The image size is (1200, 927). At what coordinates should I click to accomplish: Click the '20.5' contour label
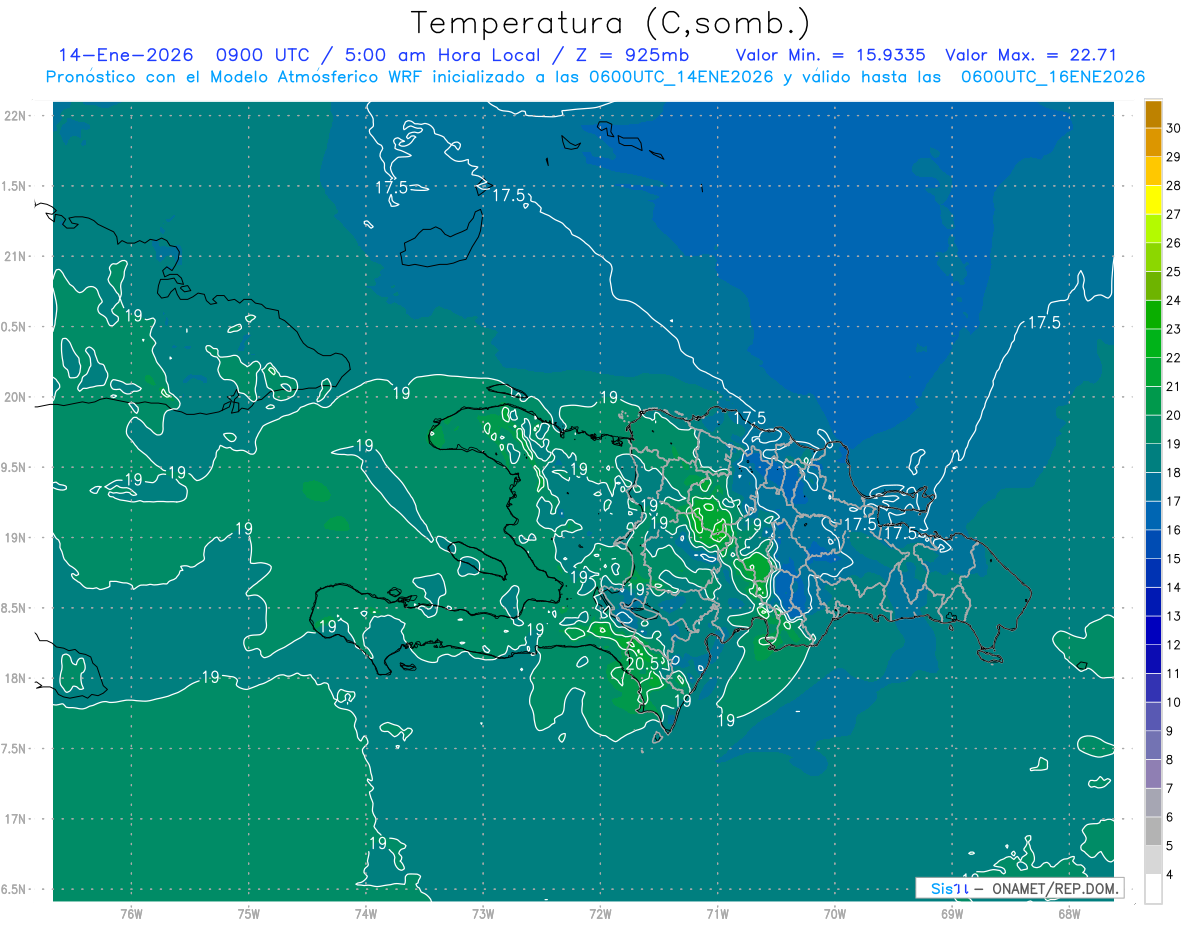(642, 663)
